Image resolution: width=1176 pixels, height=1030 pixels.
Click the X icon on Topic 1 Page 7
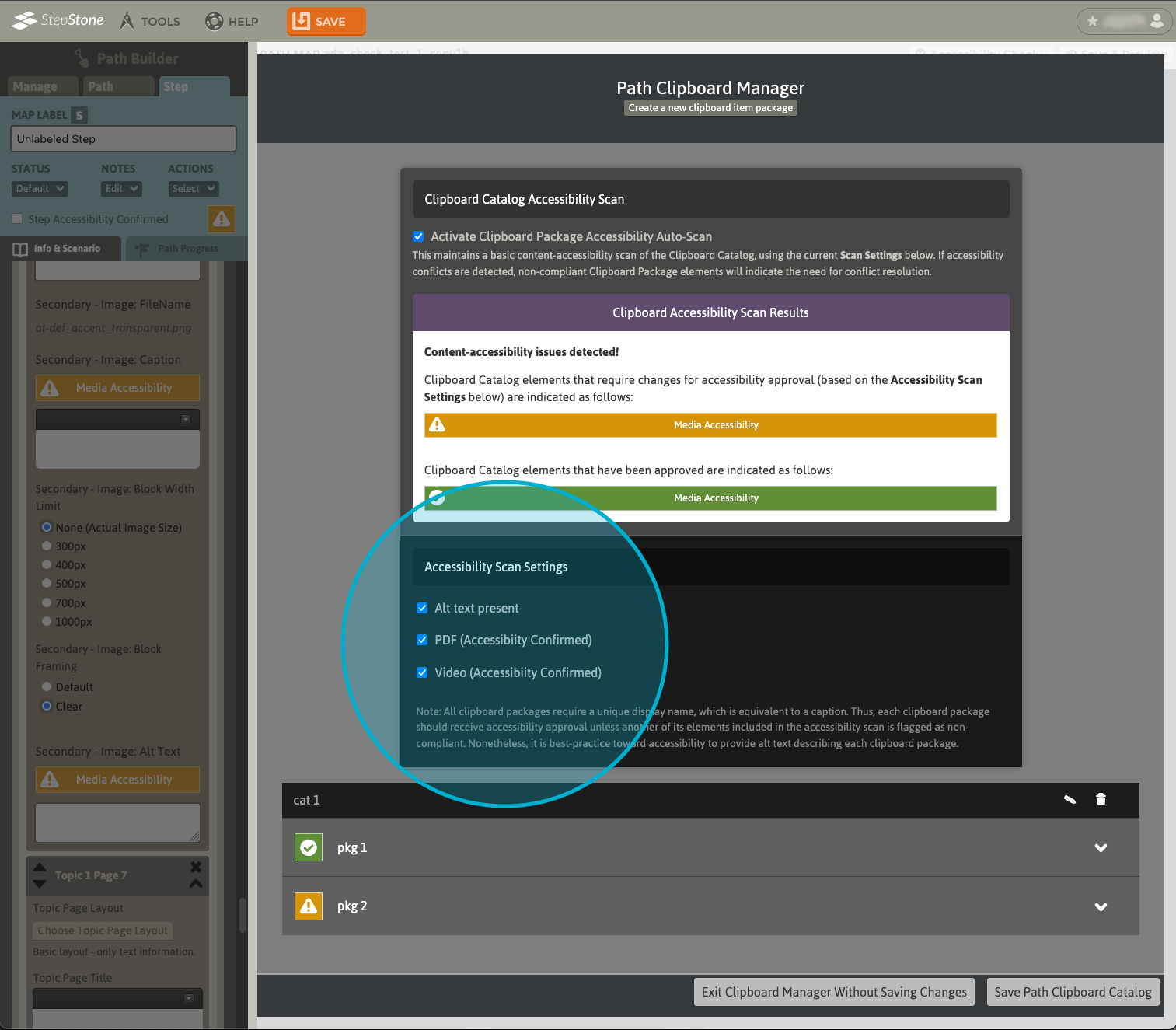(196, 867)
